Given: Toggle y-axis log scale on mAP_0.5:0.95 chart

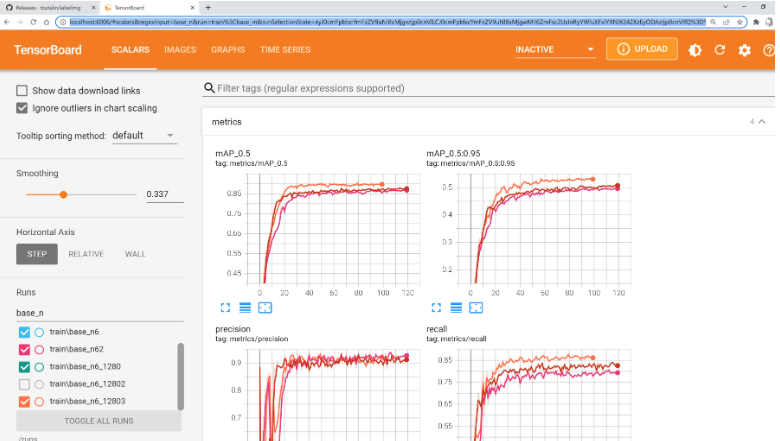Looking at the screenshot, I should (x=456, y=308).
